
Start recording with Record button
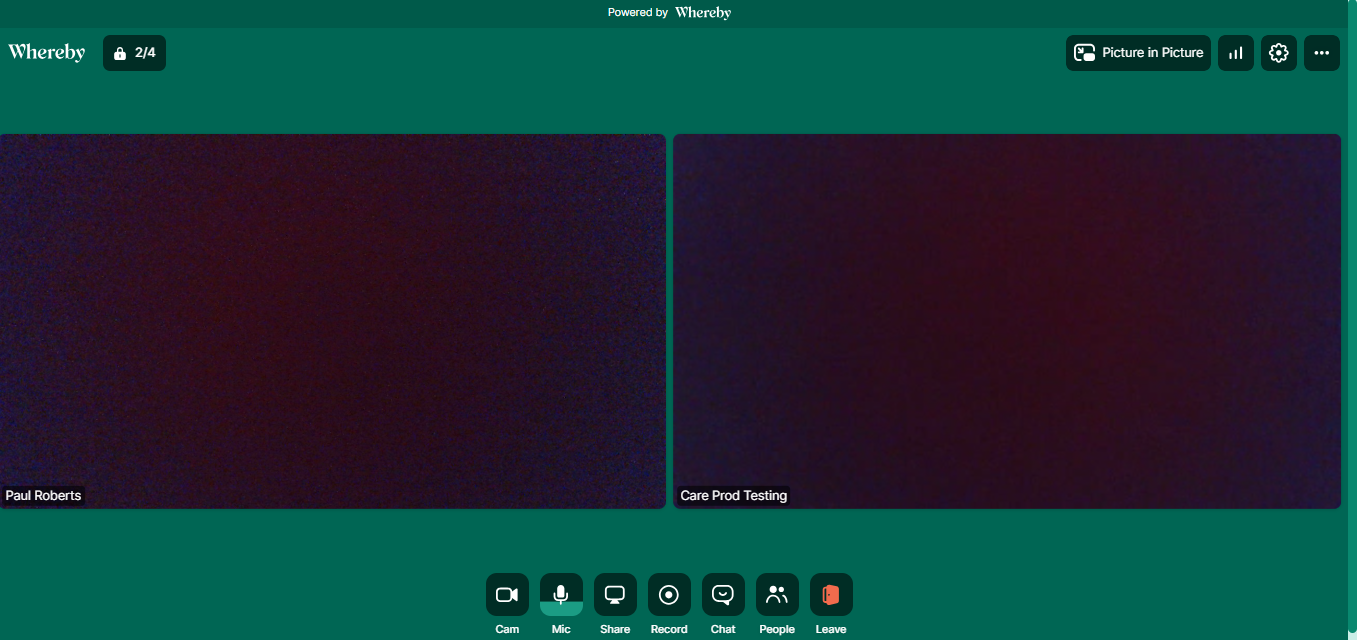click(669, 594)
